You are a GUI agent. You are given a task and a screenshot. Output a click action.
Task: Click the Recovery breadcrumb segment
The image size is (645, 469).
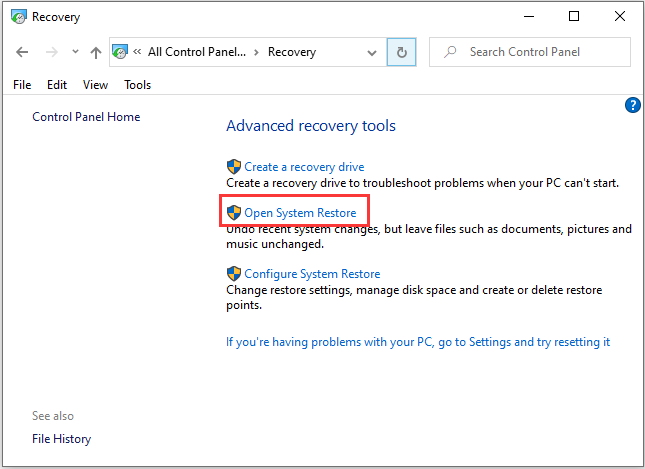tap(292, 52)
